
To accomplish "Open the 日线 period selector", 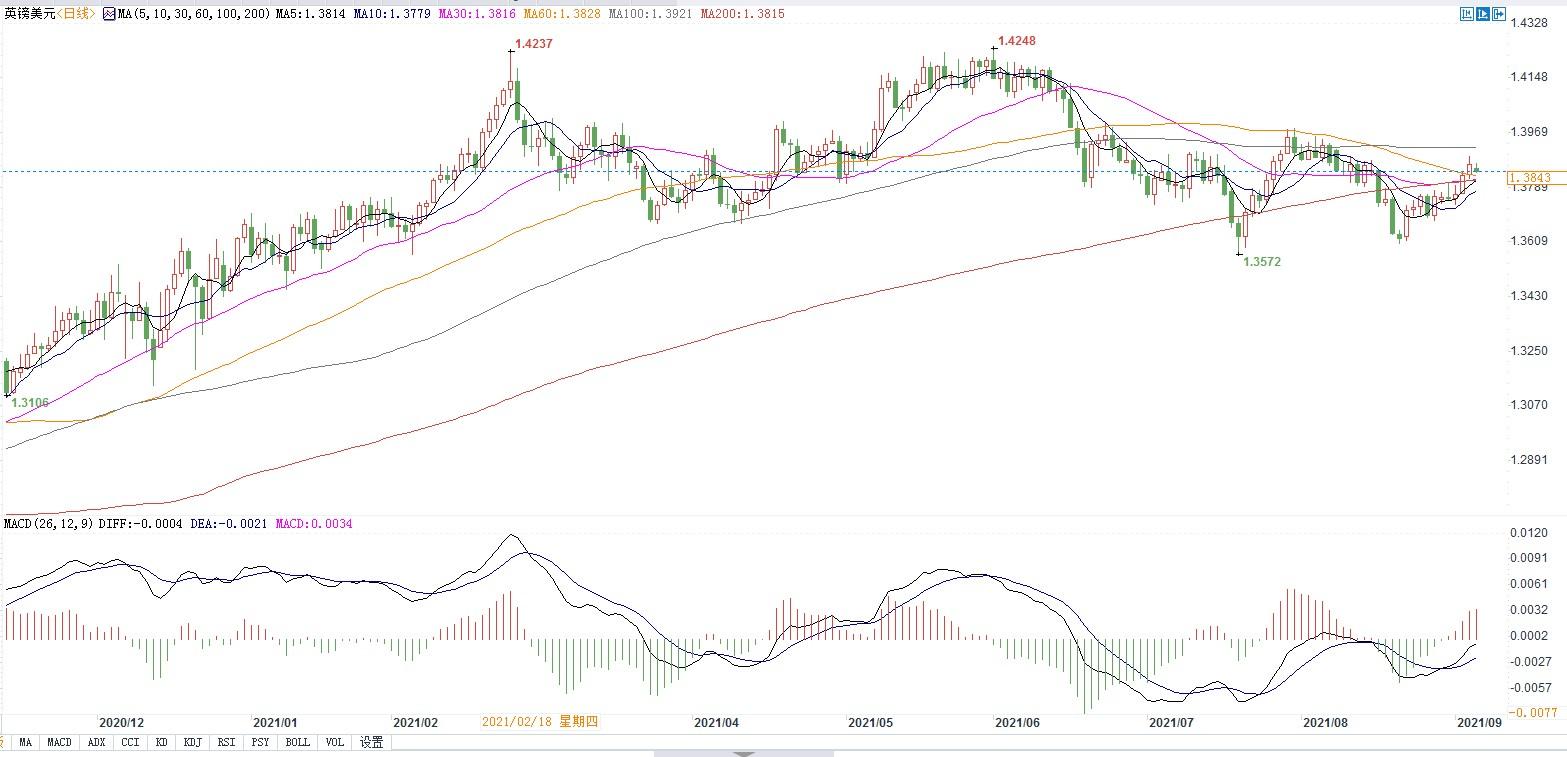I will 76,14.
